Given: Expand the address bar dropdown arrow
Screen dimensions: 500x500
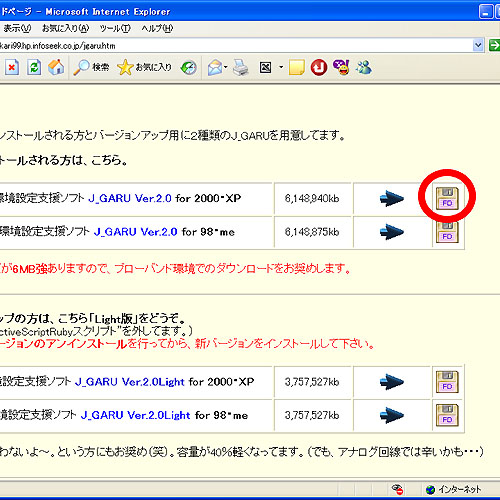Looking at the screenshot, I should pyautogui.click(x=478, y=45).
